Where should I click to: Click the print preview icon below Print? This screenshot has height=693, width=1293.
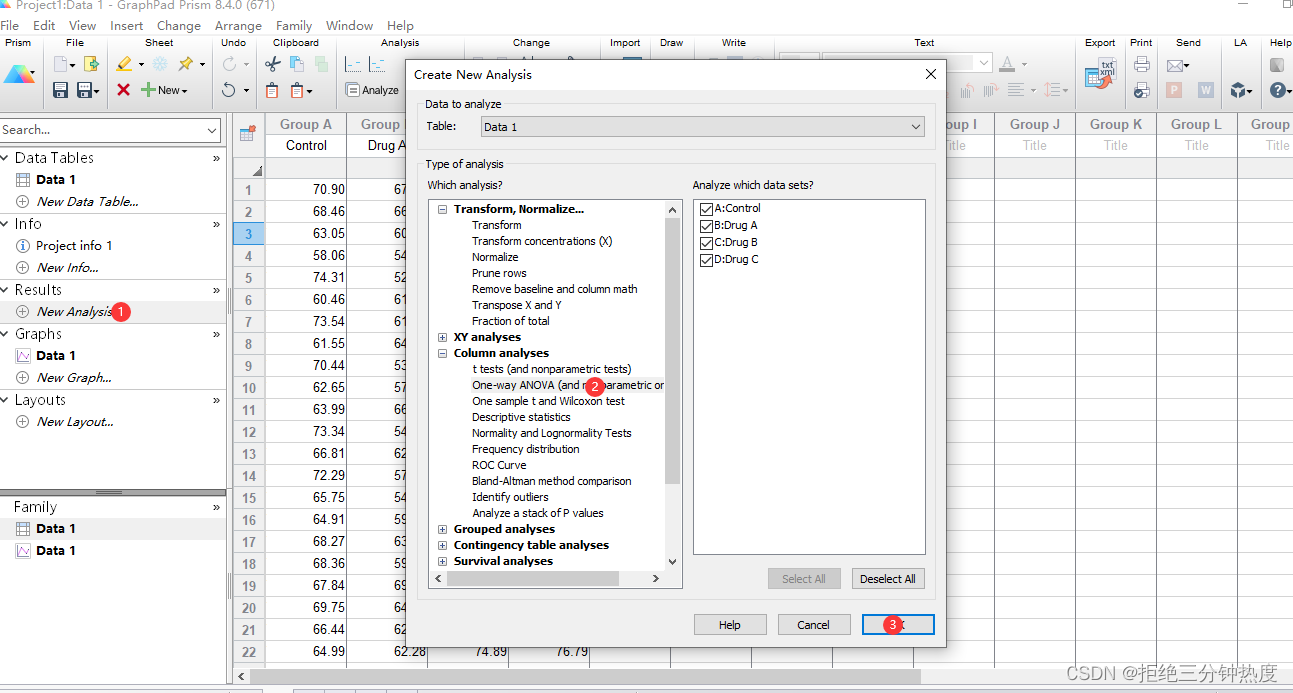click(1141, 90)
